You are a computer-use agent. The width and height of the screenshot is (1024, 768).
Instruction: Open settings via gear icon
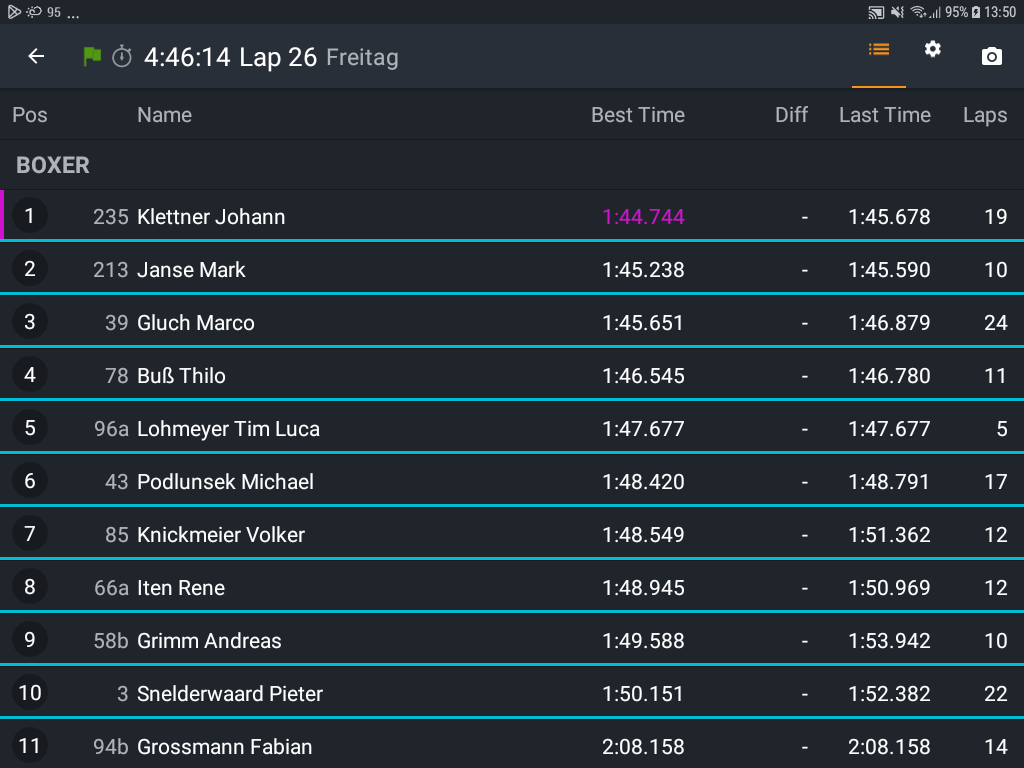pyautogui.click(x=933, y=50)
